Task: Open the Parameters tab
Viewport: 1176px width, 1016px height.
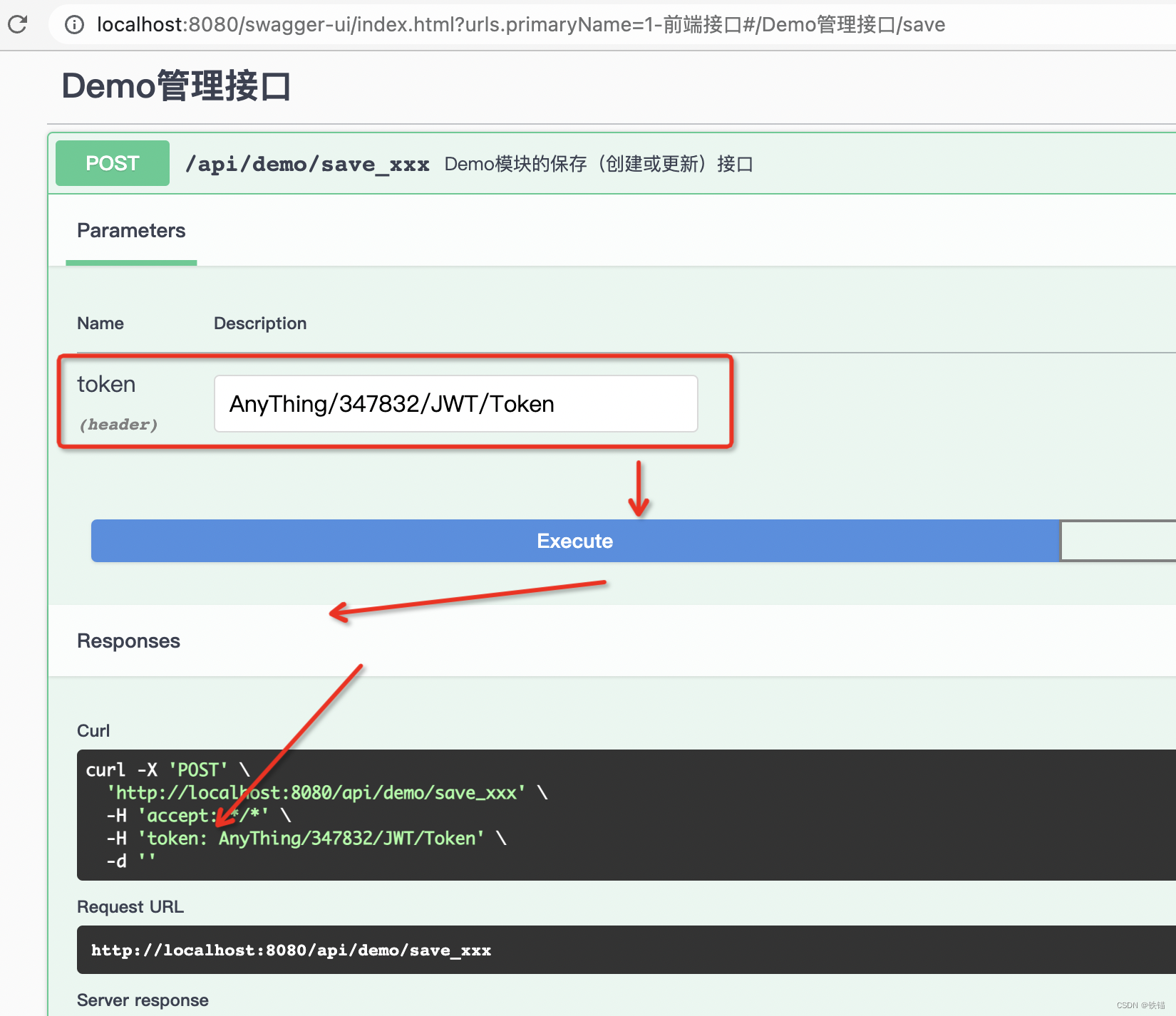Action: (131, 230)
